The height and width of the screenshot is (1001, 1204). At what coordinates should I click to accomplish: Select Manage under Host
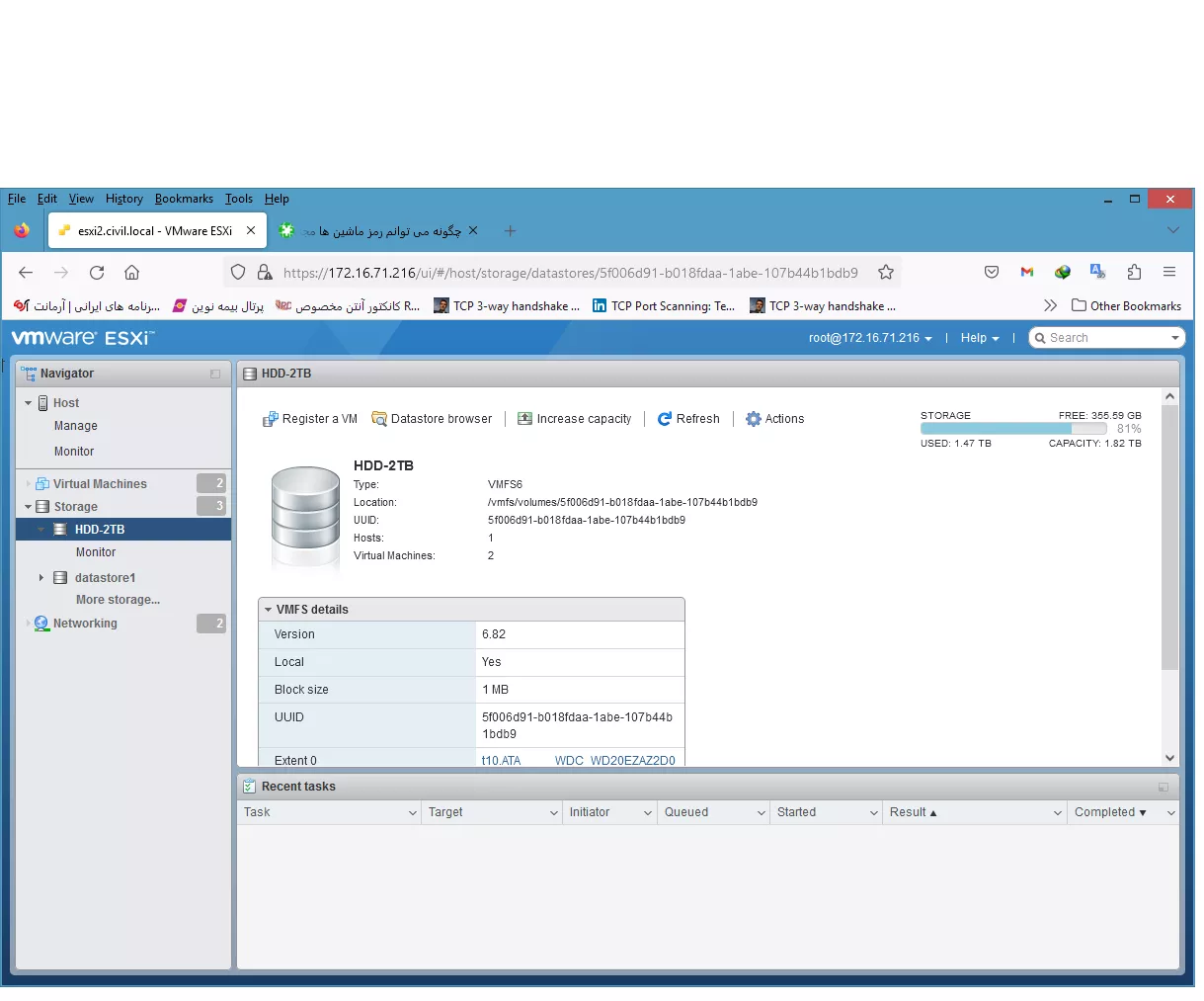pyautogui.click(x=76, y=426)
